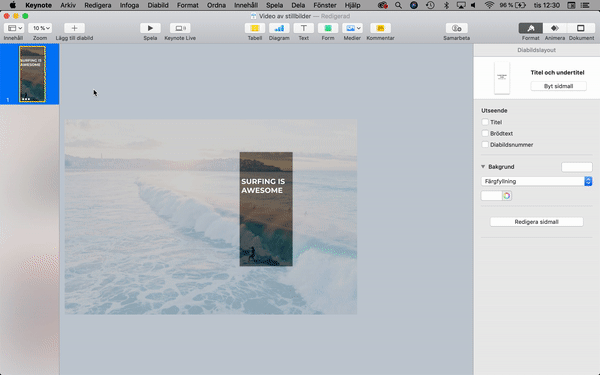
Task: Switch to the Animera inspector tab
Action: 554,28
